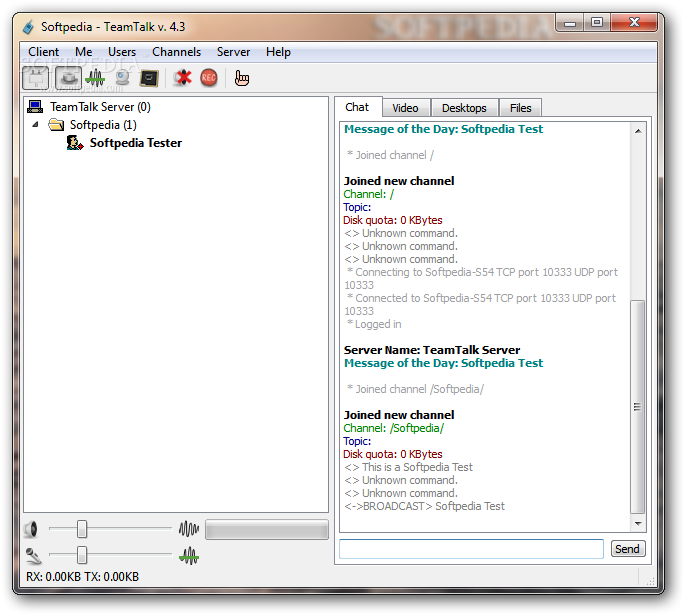Click the desktop sharing blackboard icon
685x615 pixels.
[x=149, y=79]
